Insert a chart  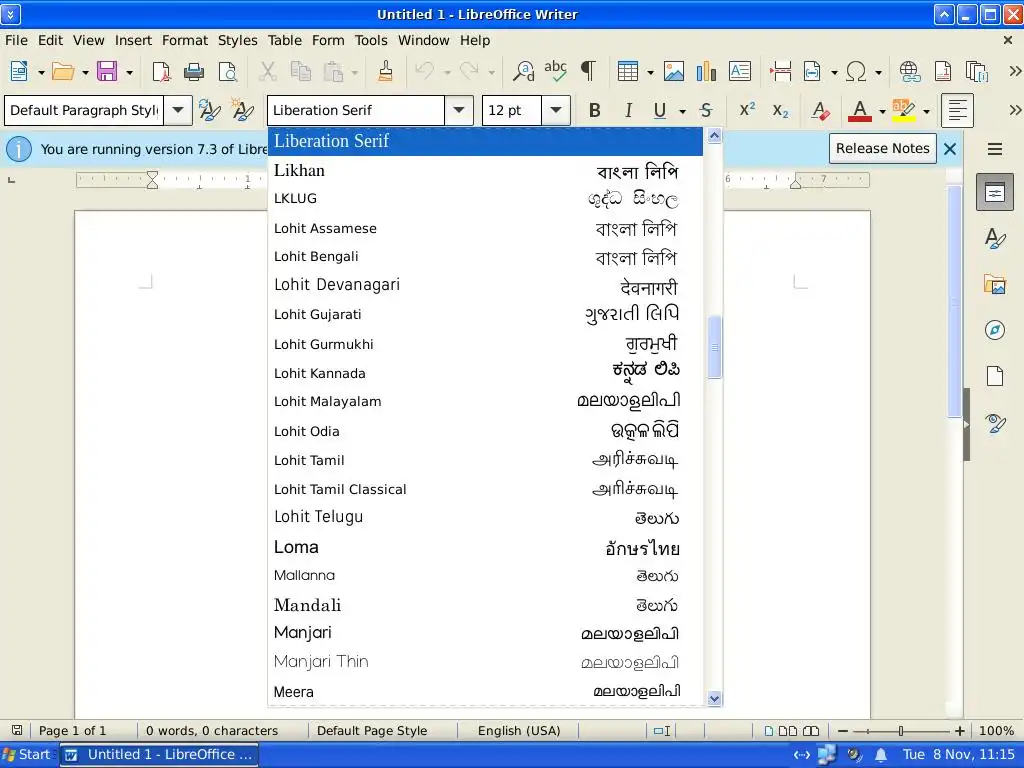706,71
